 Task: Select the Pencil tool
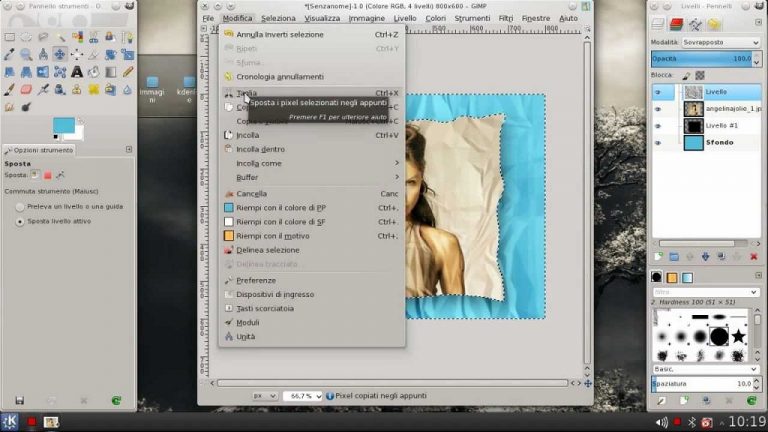(x=127, y=72)
